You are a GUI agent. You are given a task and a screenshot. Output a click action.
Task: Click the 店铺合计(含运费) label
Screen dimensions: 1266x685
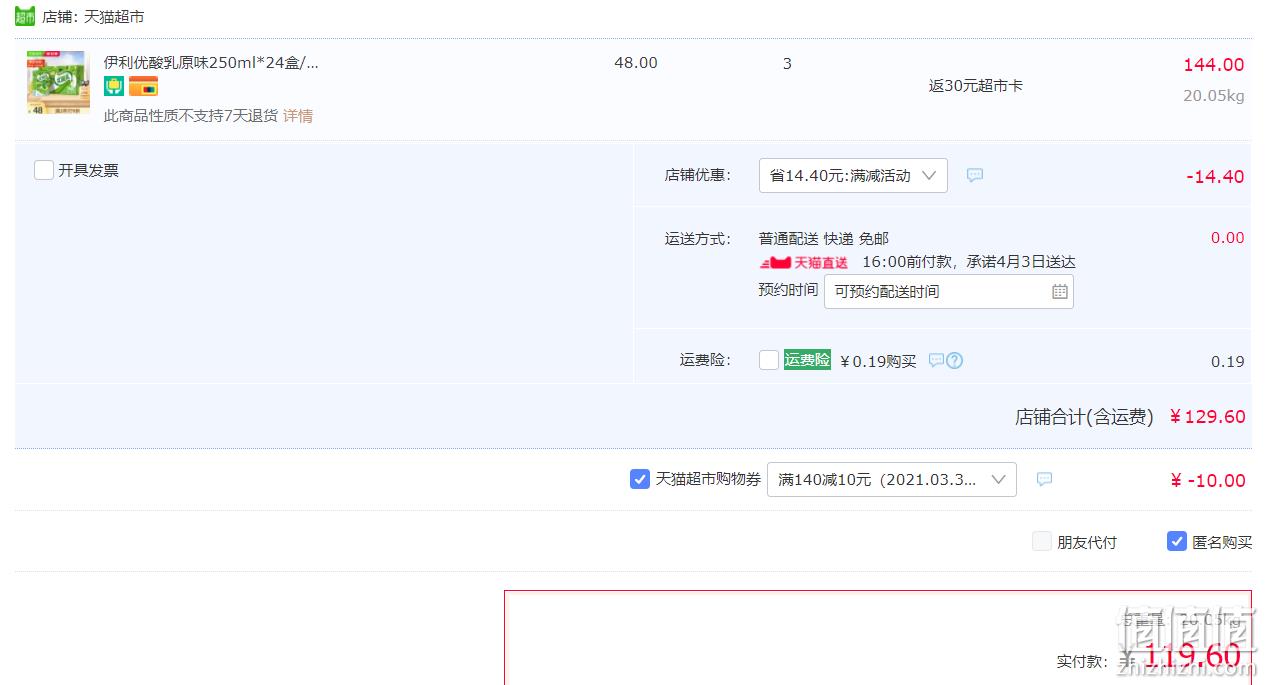[x=1085, y=417]
